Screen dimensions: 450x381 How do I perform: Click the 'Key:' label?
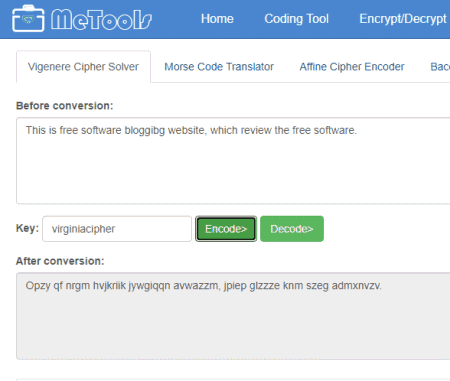(27, 228)
